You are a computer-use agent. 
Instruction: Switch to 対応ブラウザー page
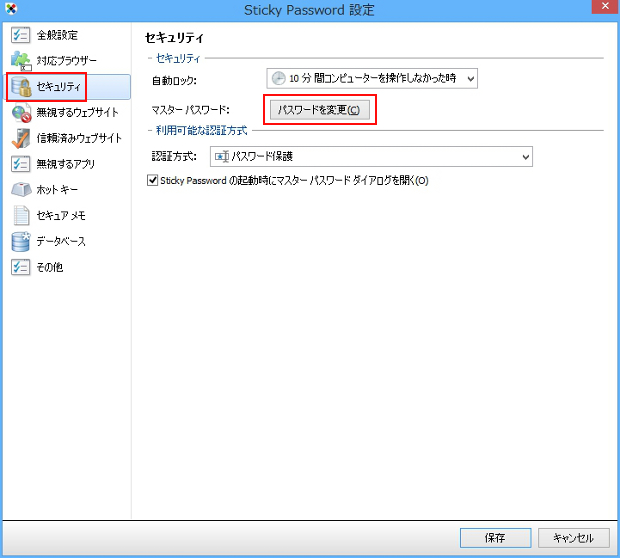pos(68,61)
